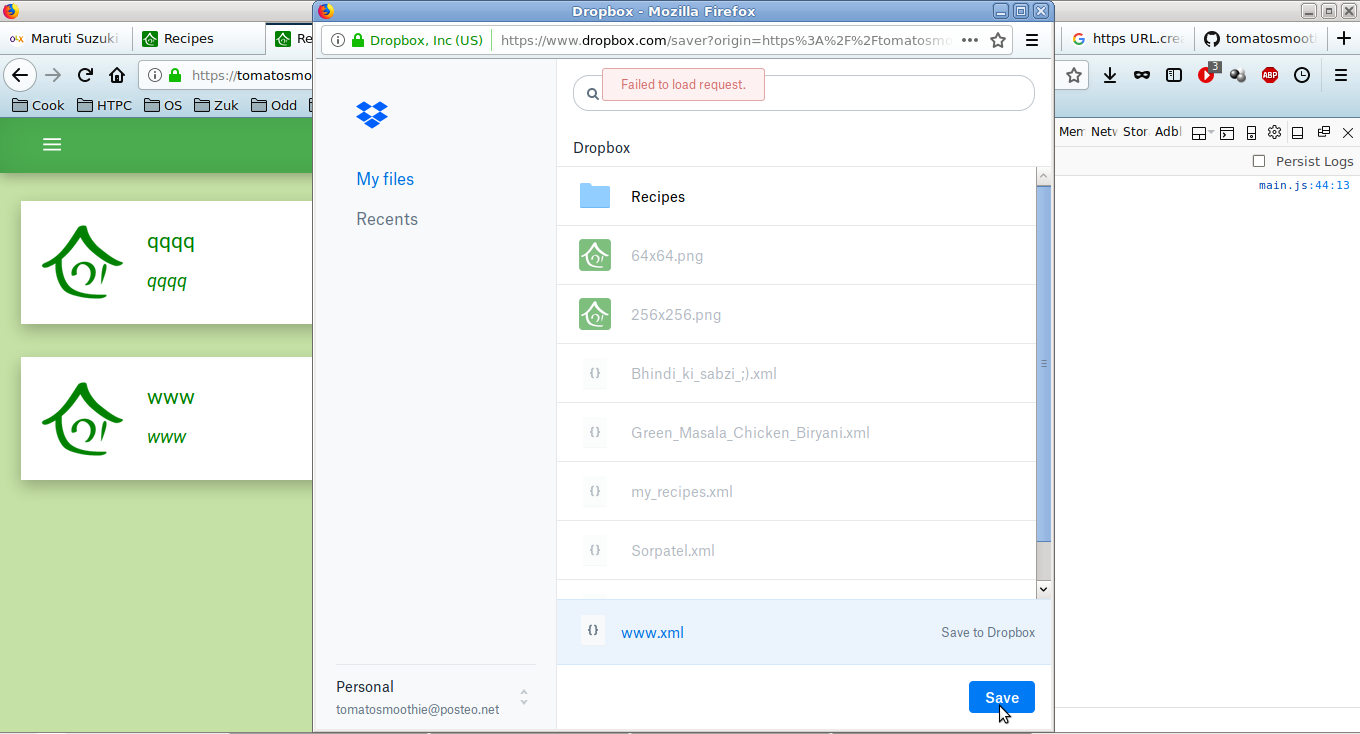Enable the Persist Logs checkbox

1257,161
